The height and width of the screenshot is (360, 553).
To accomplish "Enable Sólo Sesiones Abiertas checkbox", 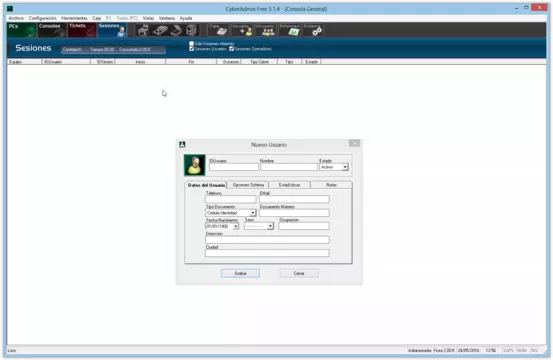I will (x=192, y=43).
